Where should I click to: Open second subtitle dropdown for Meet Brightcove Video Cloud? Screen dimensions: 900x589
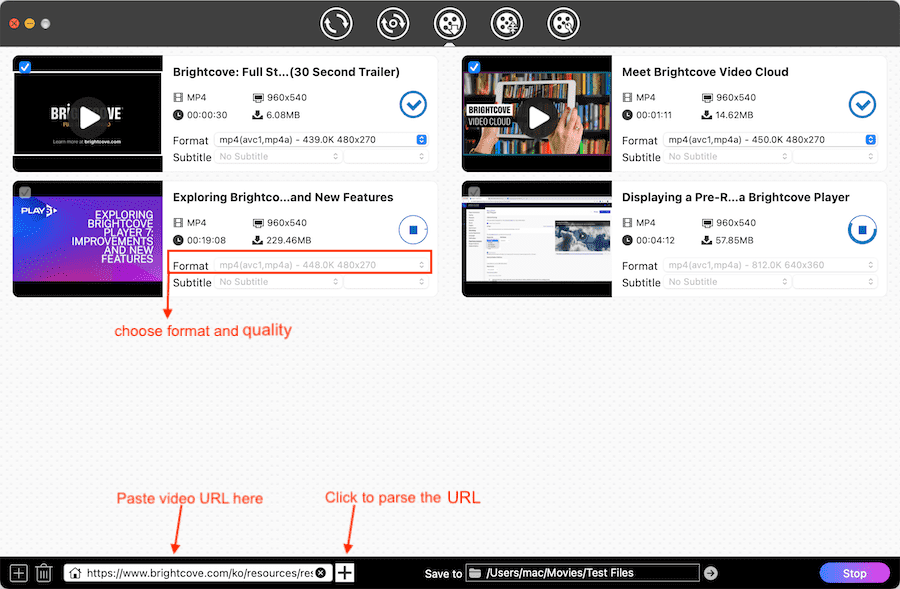point(835,156)
